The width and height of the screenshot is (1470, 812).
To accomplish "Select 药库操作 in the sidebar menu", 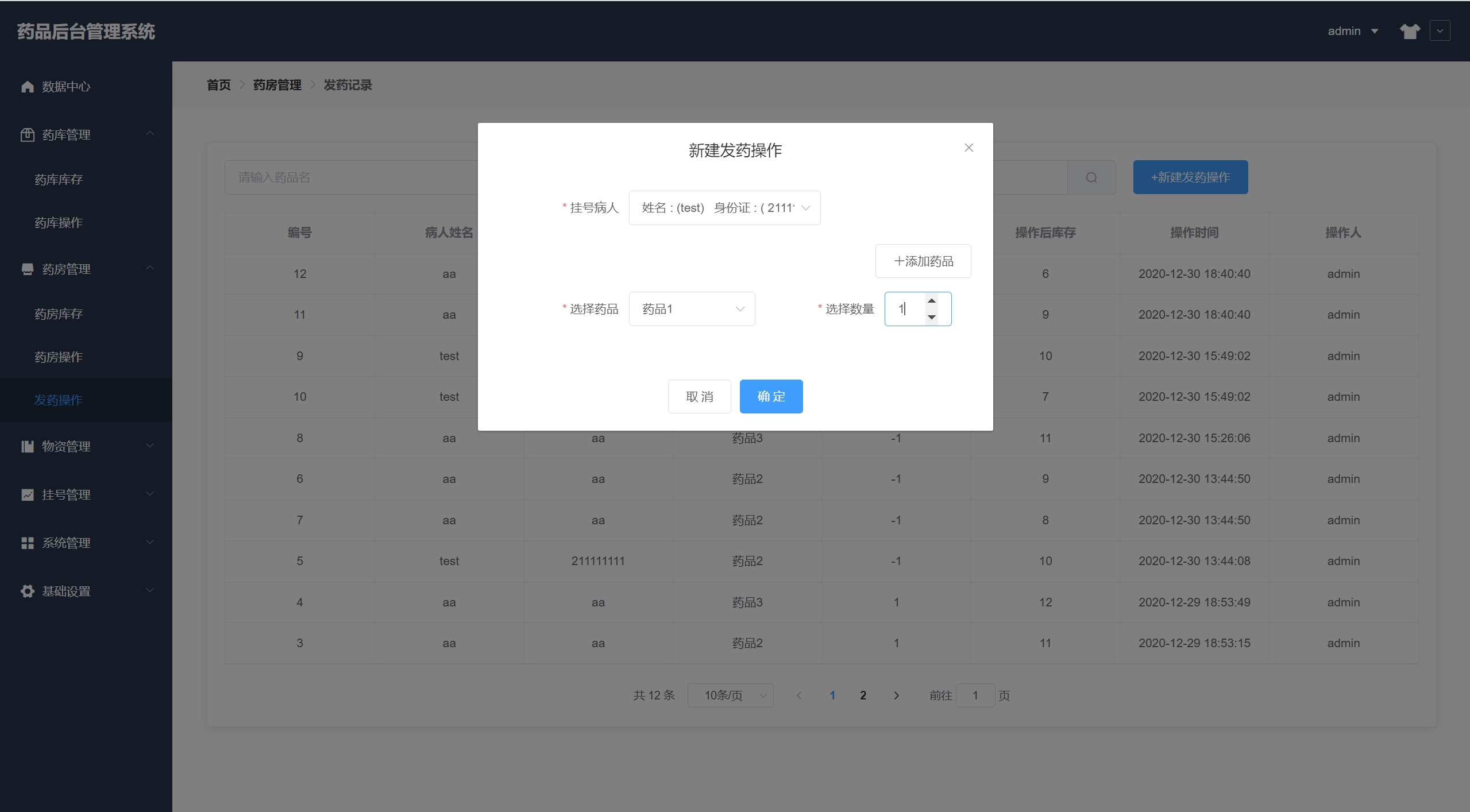I will click(59, 223).
